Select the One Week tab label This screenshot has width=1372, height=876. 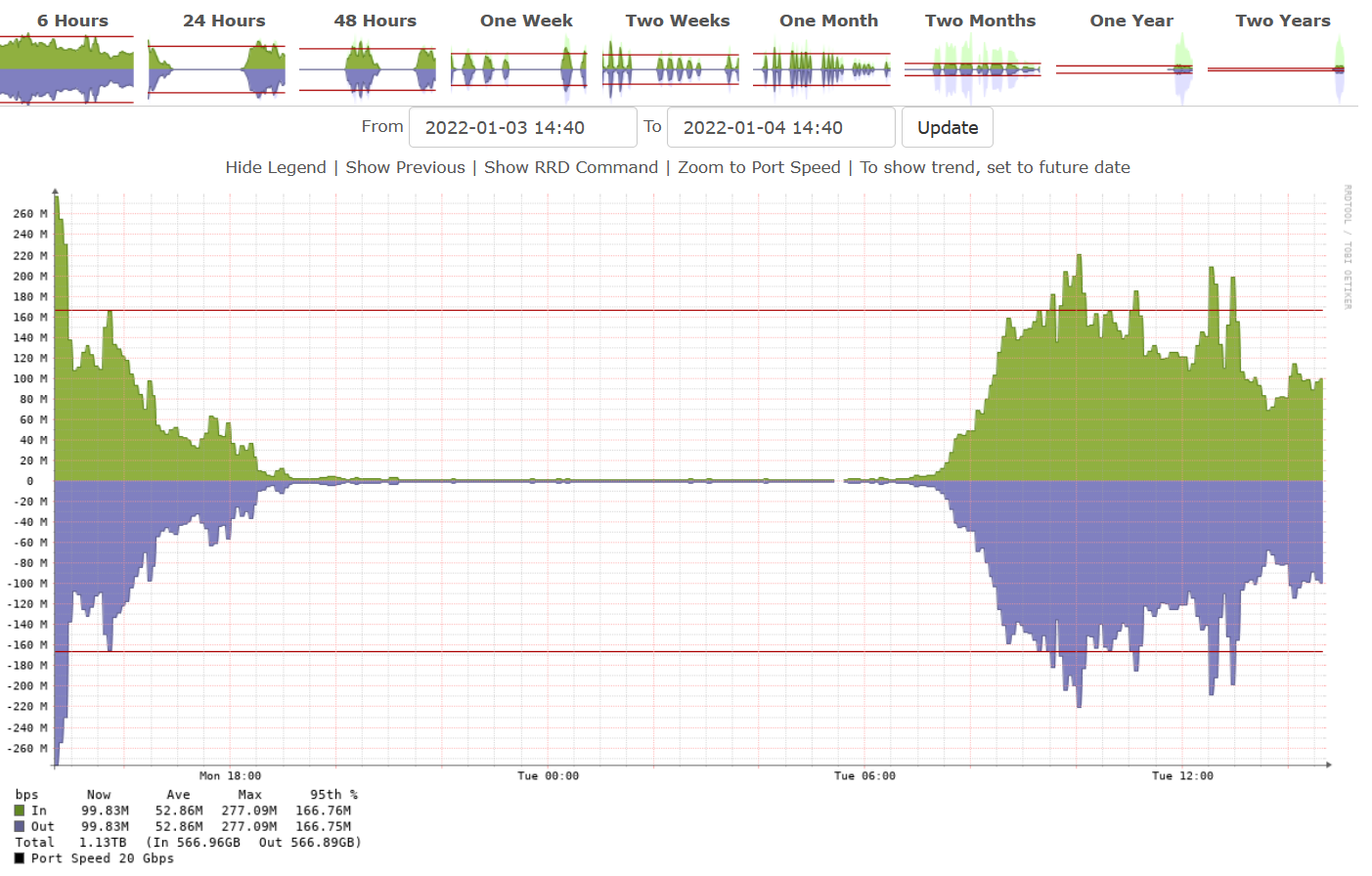[526, 20]
